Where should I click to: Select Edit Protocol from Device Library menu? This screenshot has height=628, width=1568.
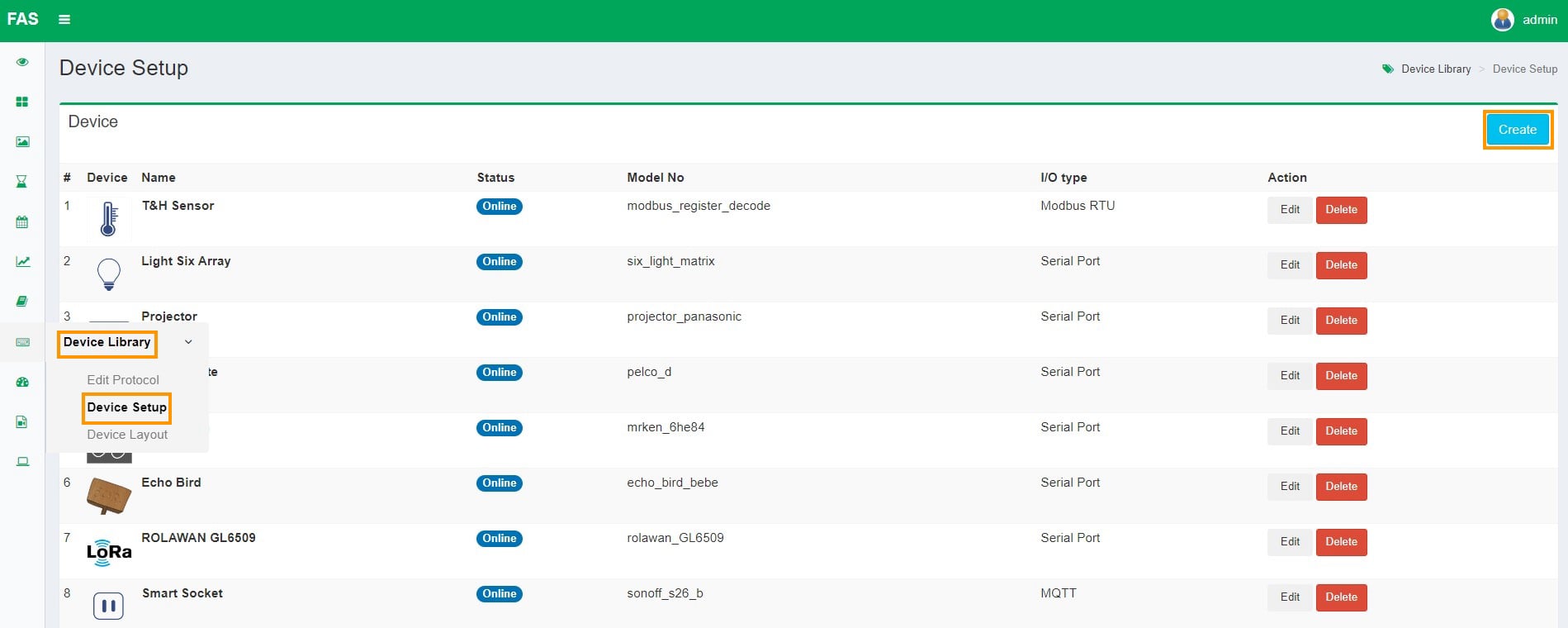(x=123, y=380)
